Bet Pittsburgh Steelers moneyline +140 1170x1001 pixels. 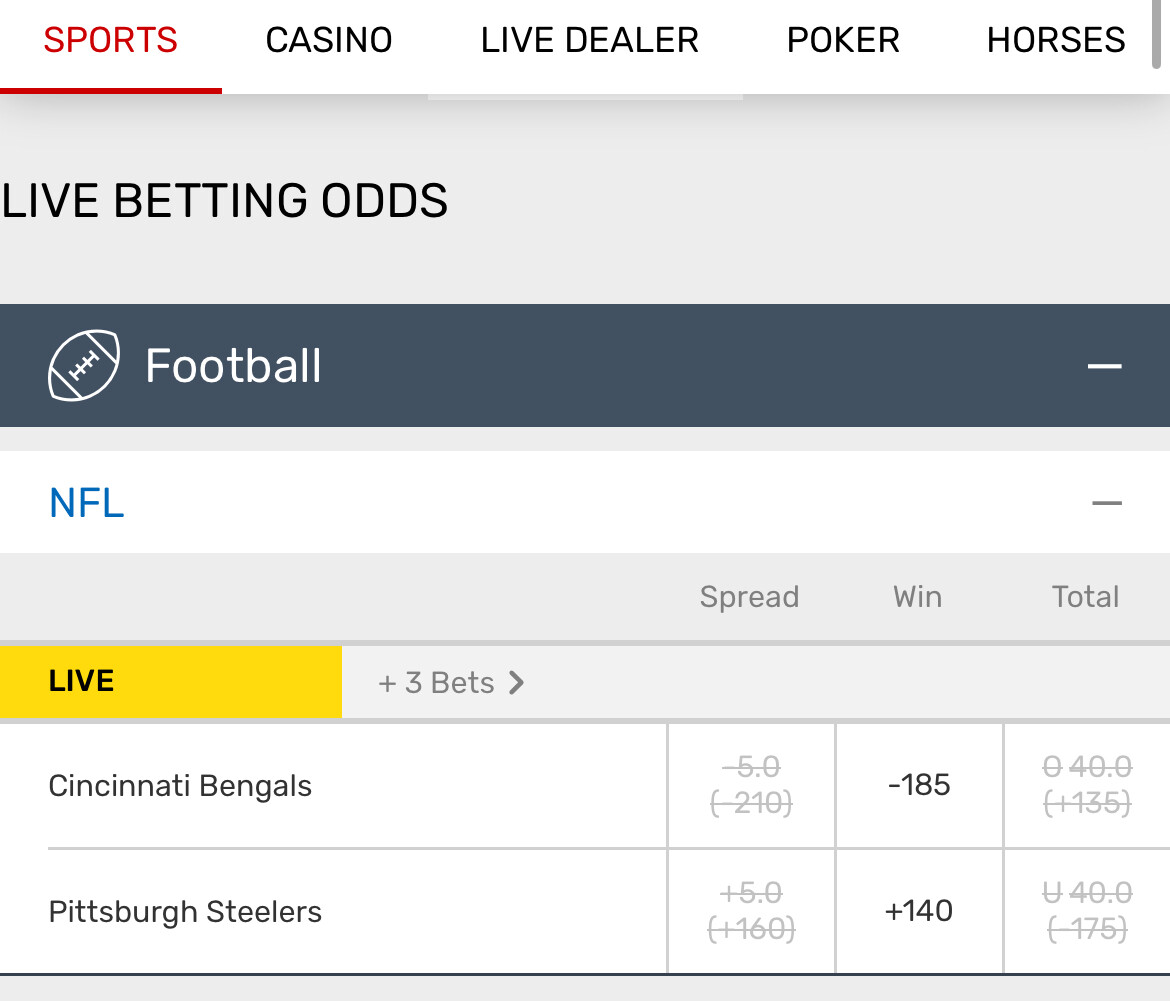click(919, 911)
